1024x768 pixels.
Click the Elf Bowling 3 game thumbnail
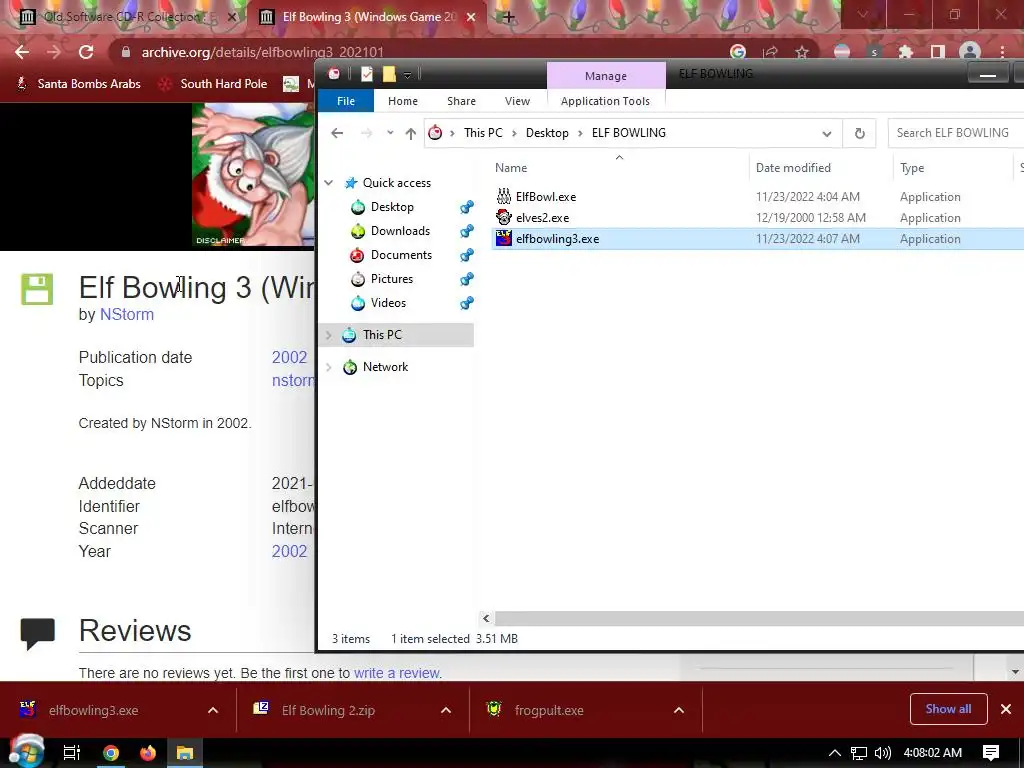coord(253,174)
